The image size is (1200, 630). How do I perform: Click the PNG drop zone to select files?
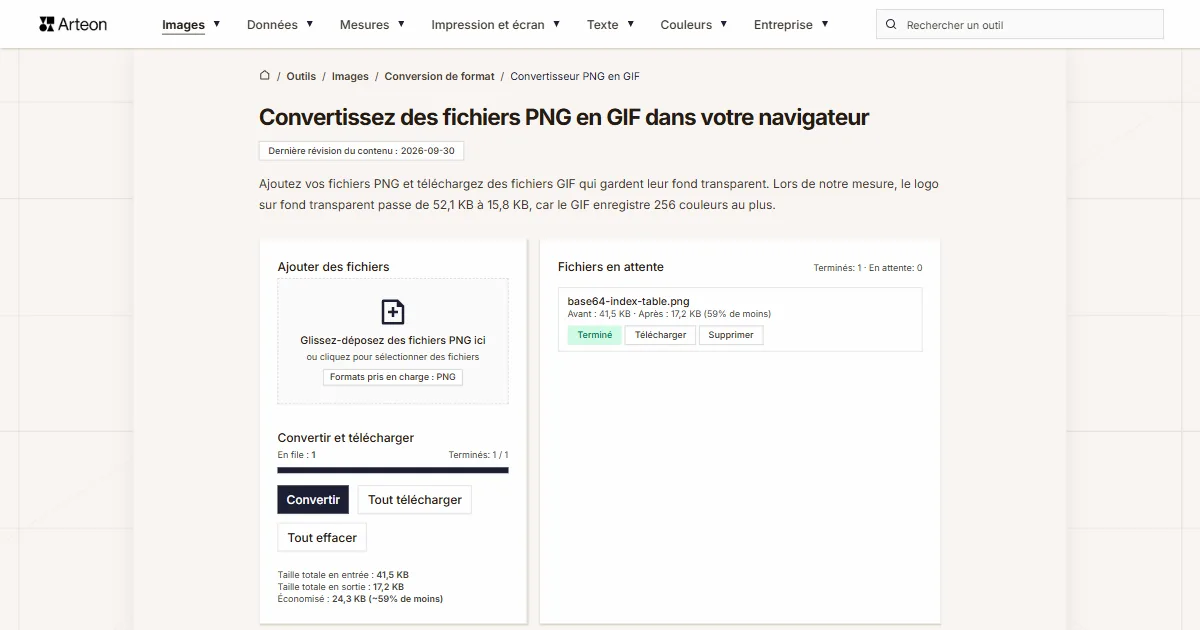click(393, 341)
